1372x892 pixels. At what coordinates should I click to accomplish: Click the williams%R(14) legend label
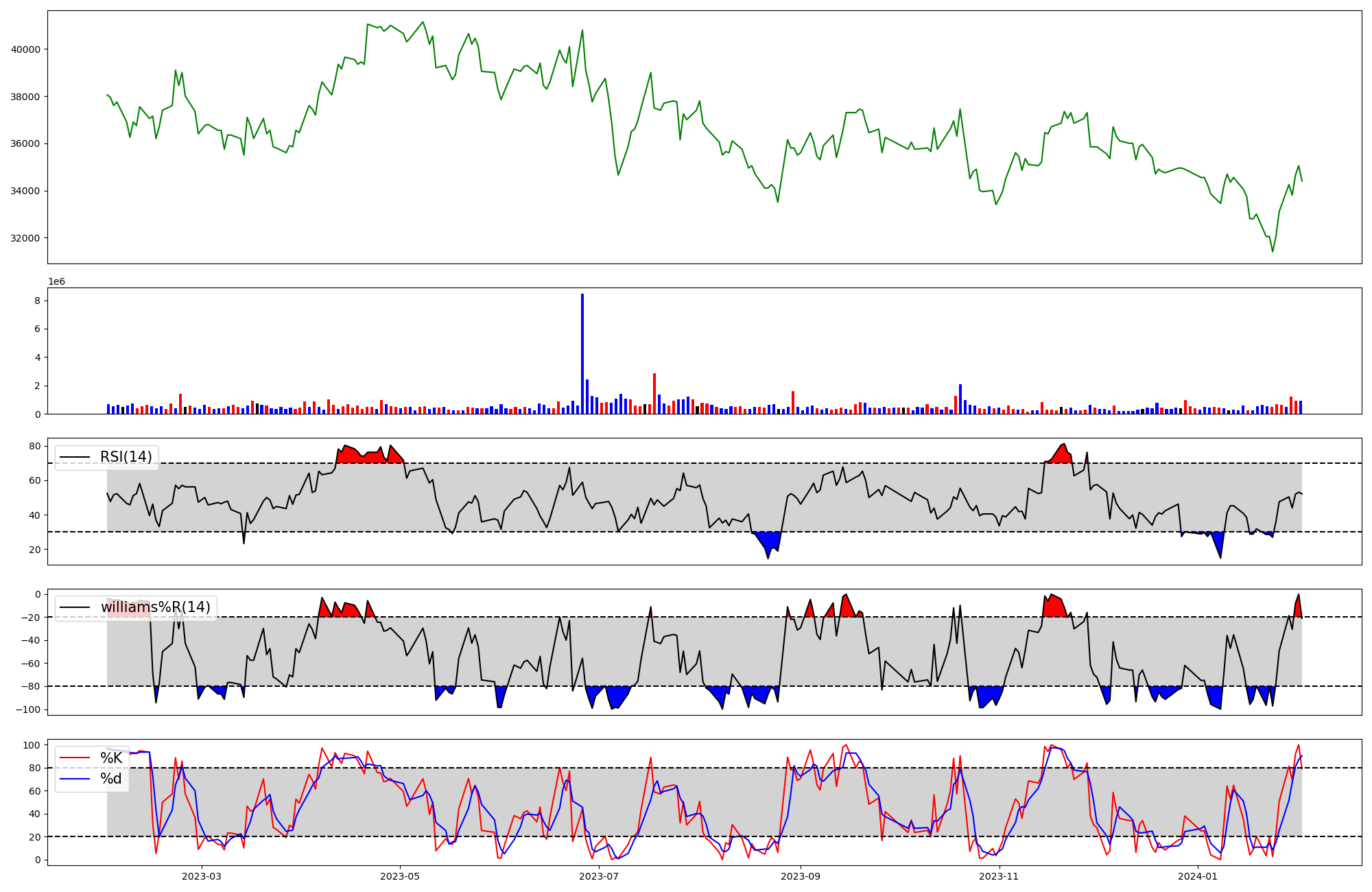[155, 607]
